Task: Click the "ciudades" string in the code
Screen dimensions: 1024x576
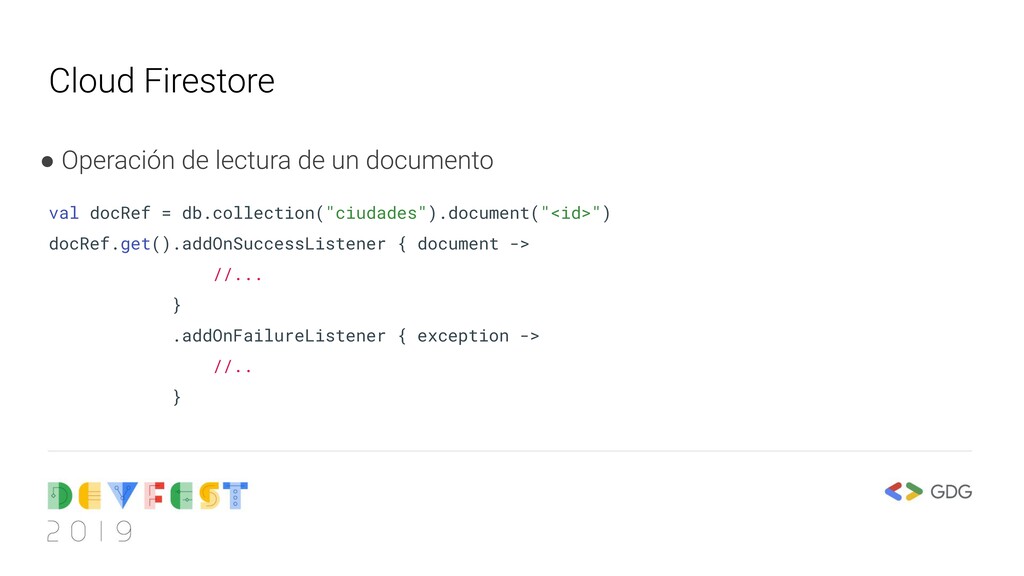Action: (x=376, y=214)
